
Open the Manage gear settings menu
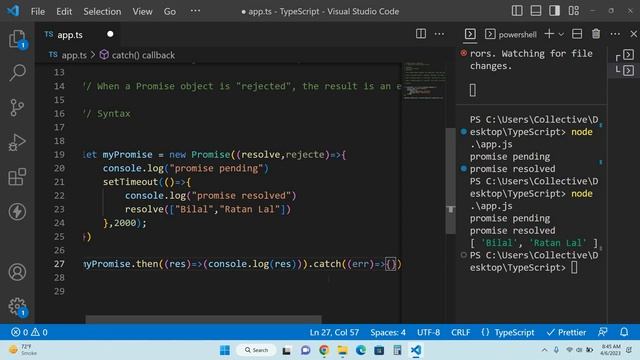pyautogui.click(x=17, y=307)
